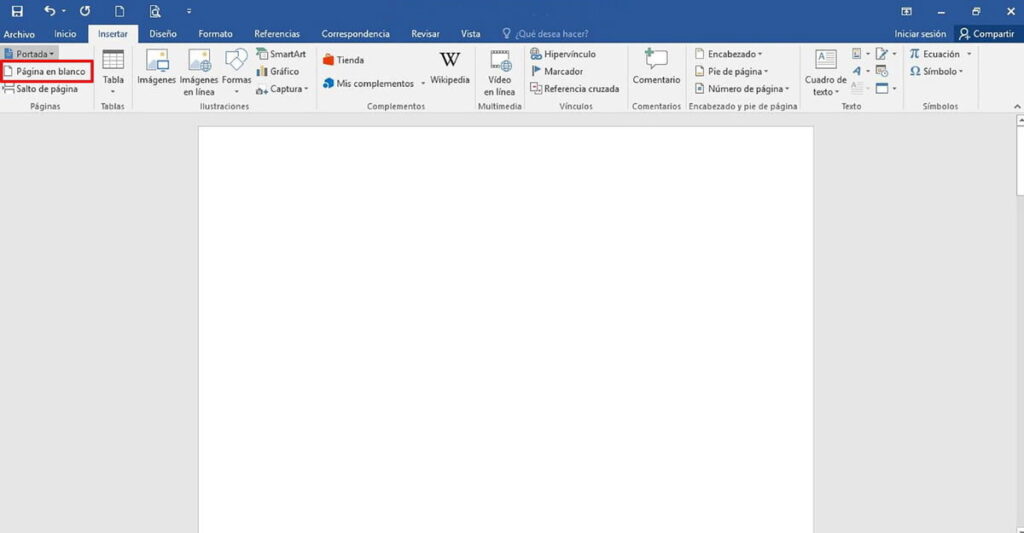This screenshot has height=533, width=1024.
Task: Expand the Ecuación dropdown arrow
Action: point(969,54)
